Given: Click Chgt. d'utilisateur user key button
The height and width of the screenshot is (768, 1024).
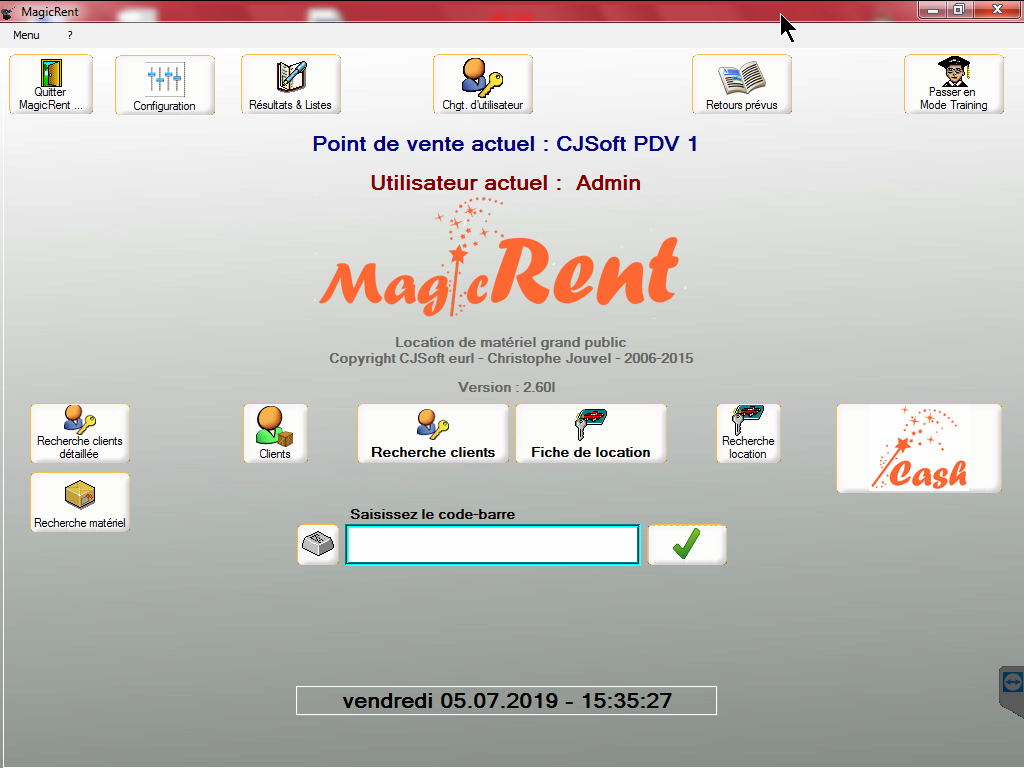Looking at the screenshot, I should pyautogui.click(x=483, y=84).
